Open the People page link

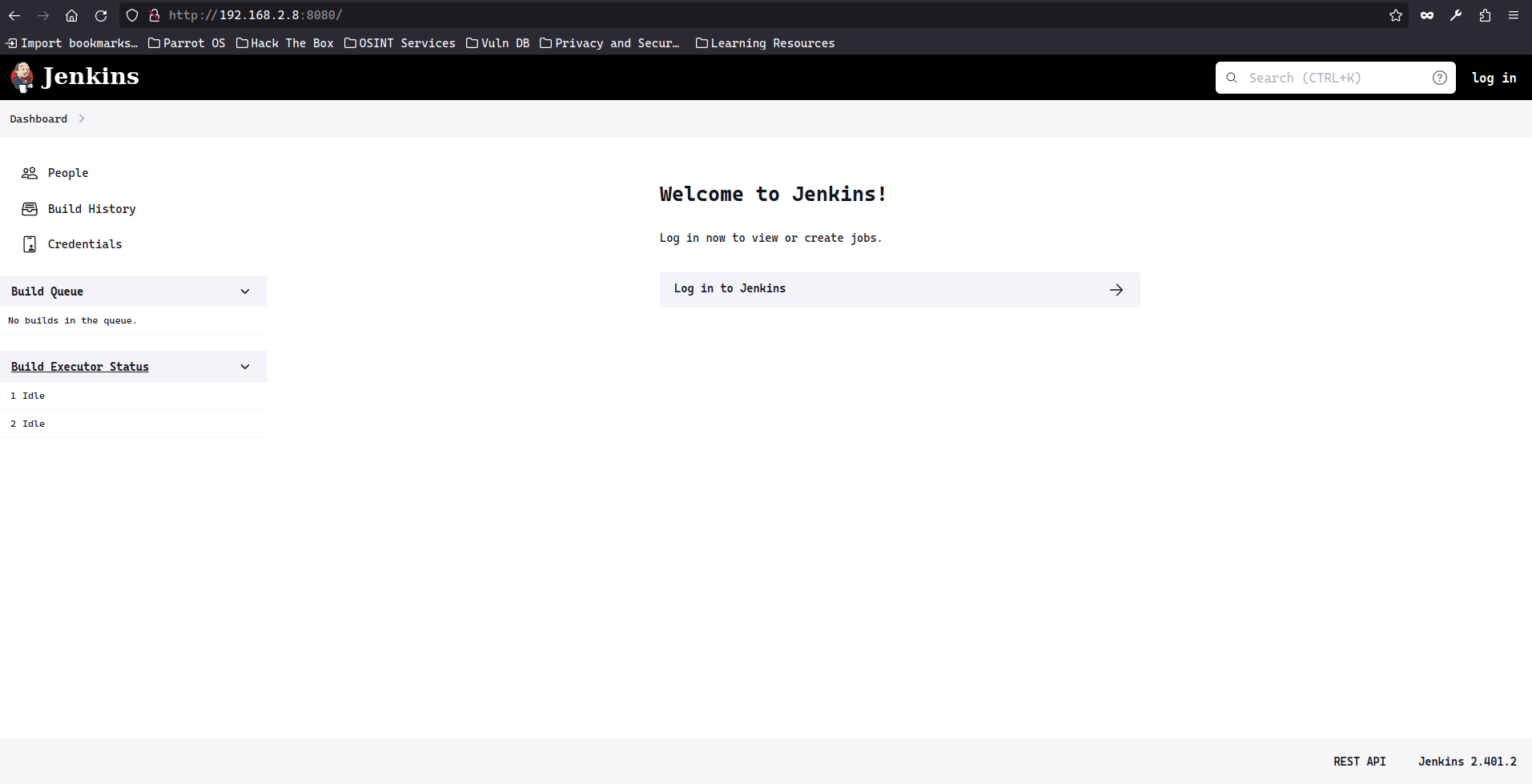[x=68, y=173]
